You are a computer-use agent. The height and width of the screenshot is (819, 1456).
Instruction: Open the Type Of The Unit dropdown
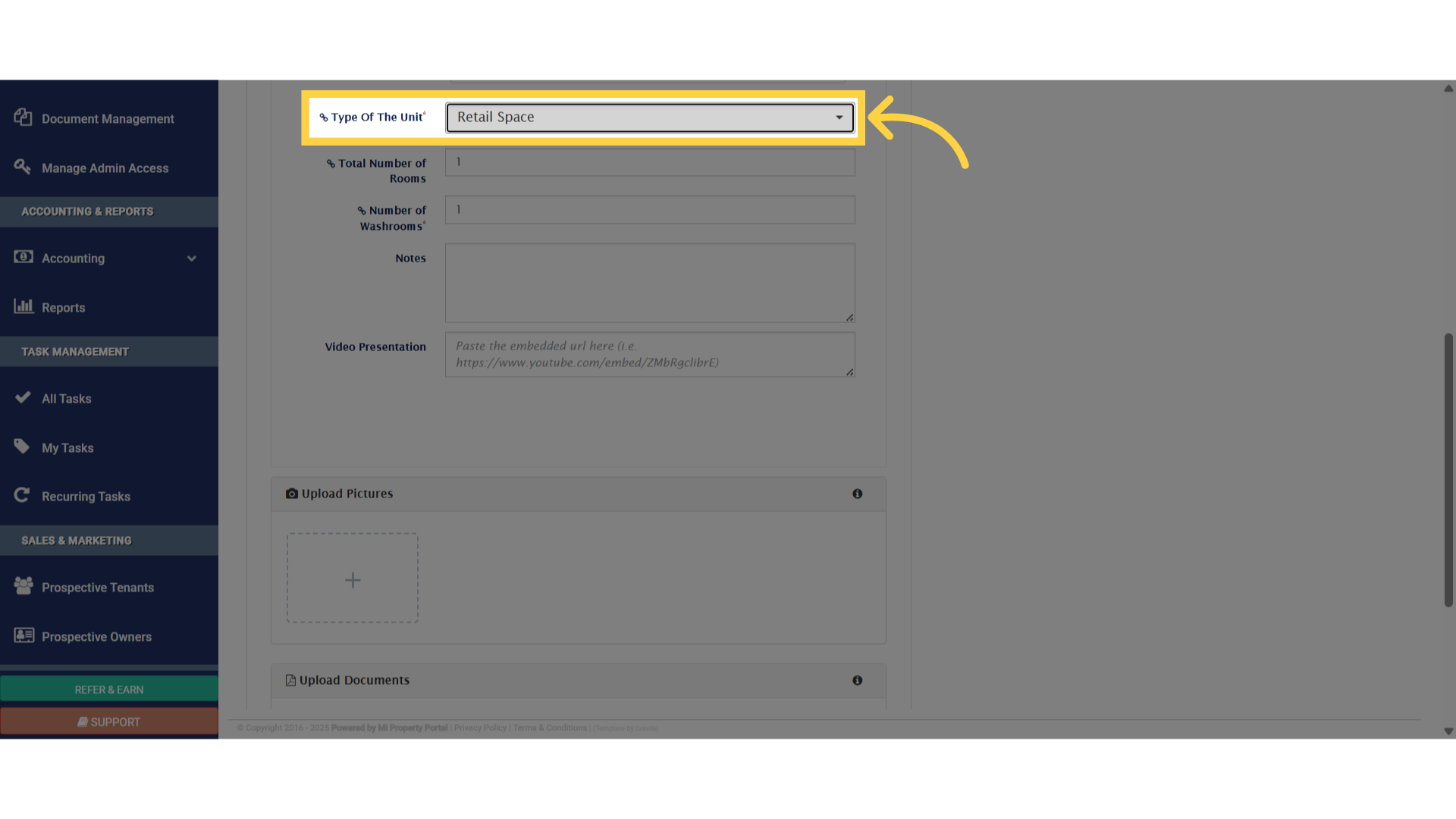coord(650,118)
